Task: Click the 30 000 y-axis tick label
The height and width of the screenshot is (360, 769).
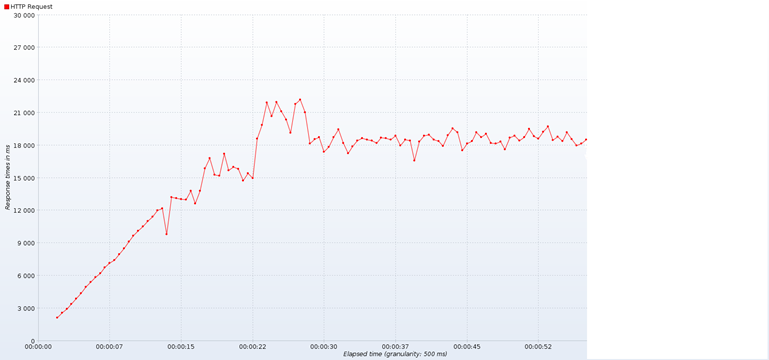Action: [x=24, y=15]
